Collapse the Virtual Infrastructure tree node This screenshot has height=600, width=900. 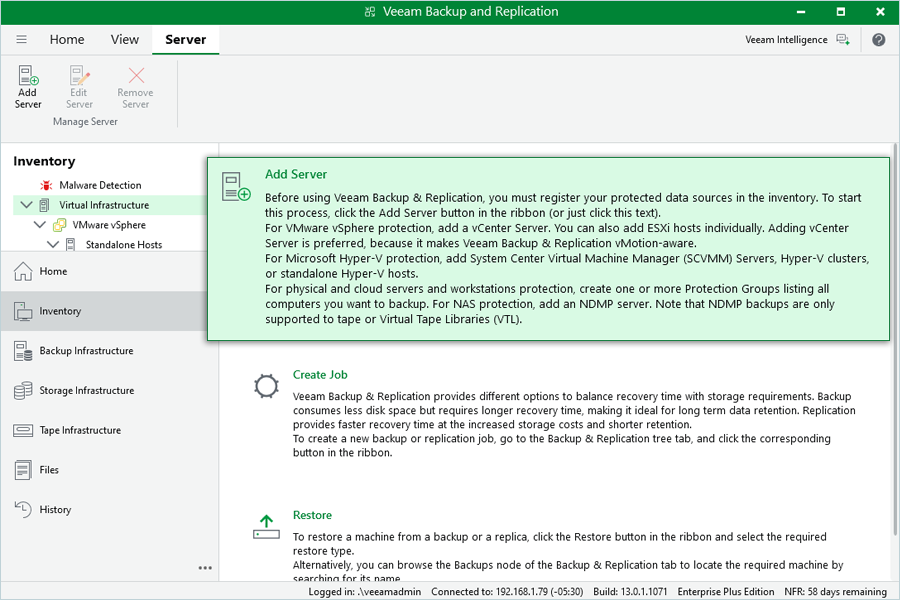tap(25, 205)
